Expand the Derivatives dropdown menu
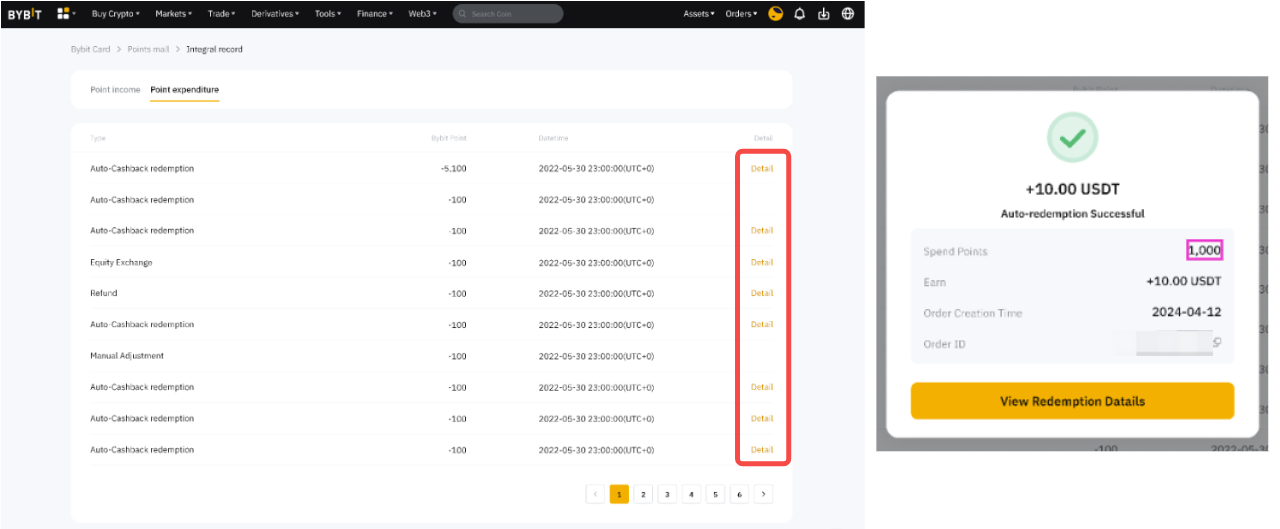 click(275, 14)
